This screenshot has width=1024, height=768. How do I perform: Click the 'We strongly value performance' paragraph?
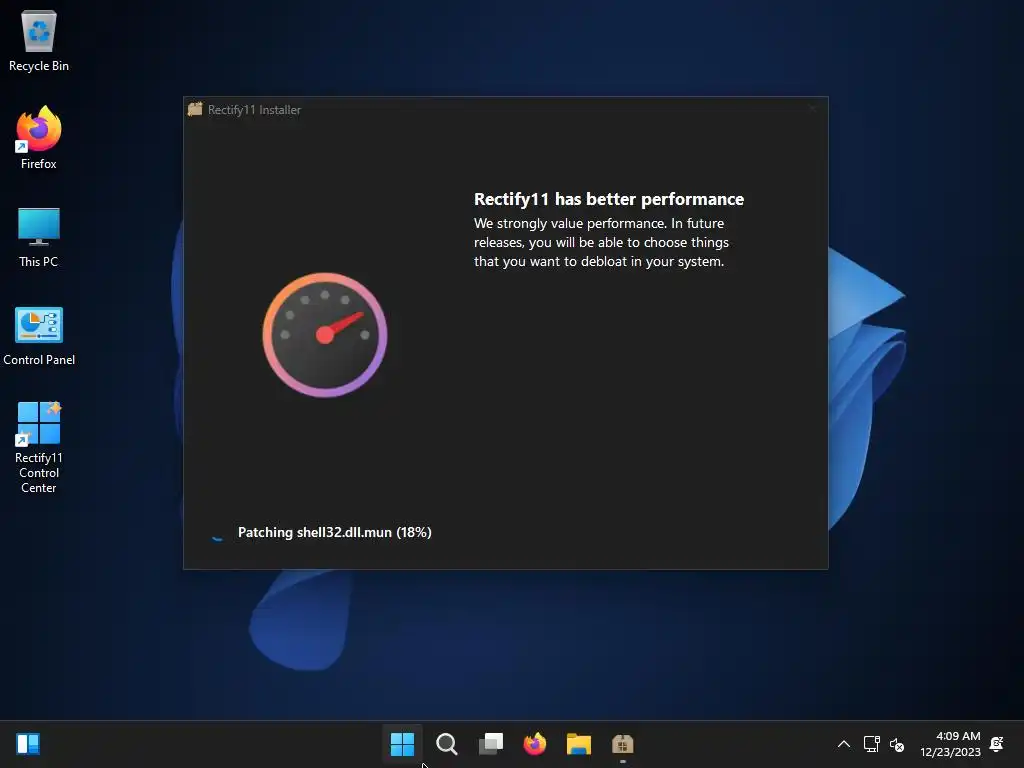[601, 242]
